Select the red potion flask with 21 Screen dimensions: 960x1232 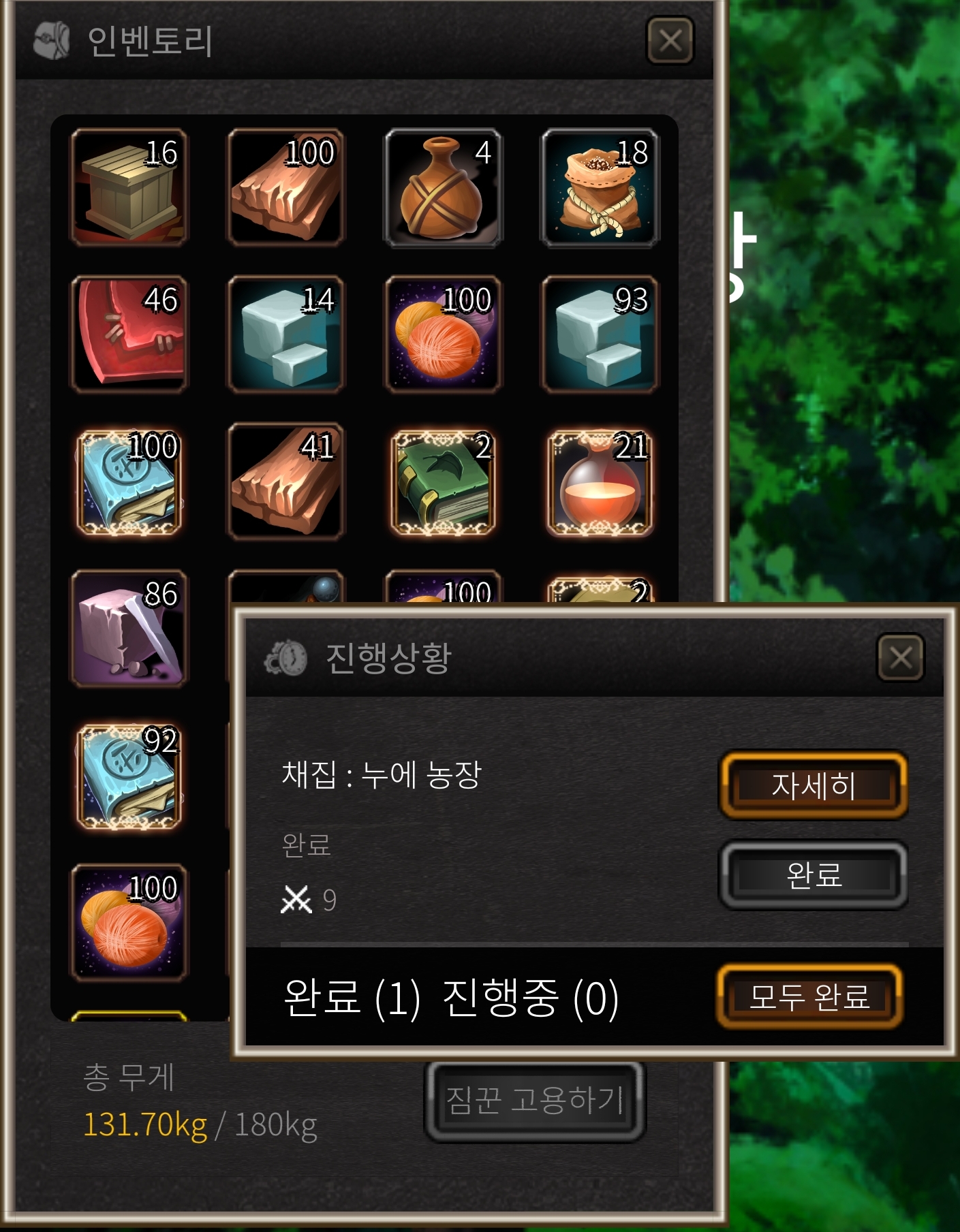(600, 481)
